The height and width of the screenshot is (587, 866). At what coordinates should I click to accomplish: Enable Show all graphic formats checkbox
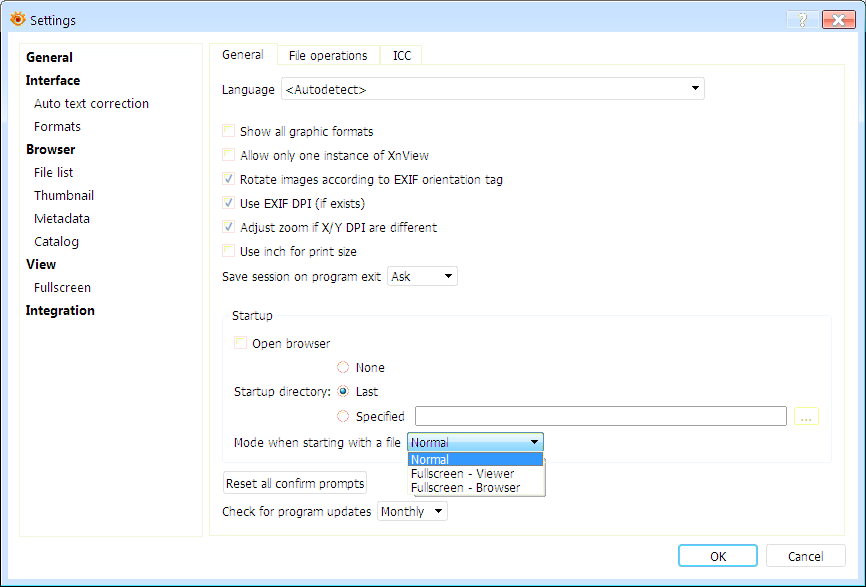[229, 131]
